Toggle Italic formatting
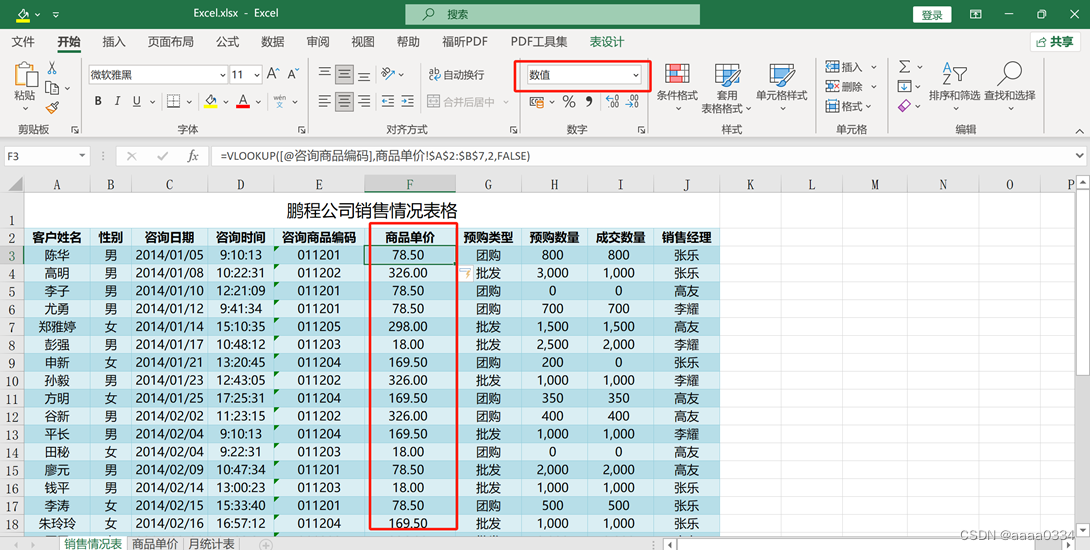 117,102
